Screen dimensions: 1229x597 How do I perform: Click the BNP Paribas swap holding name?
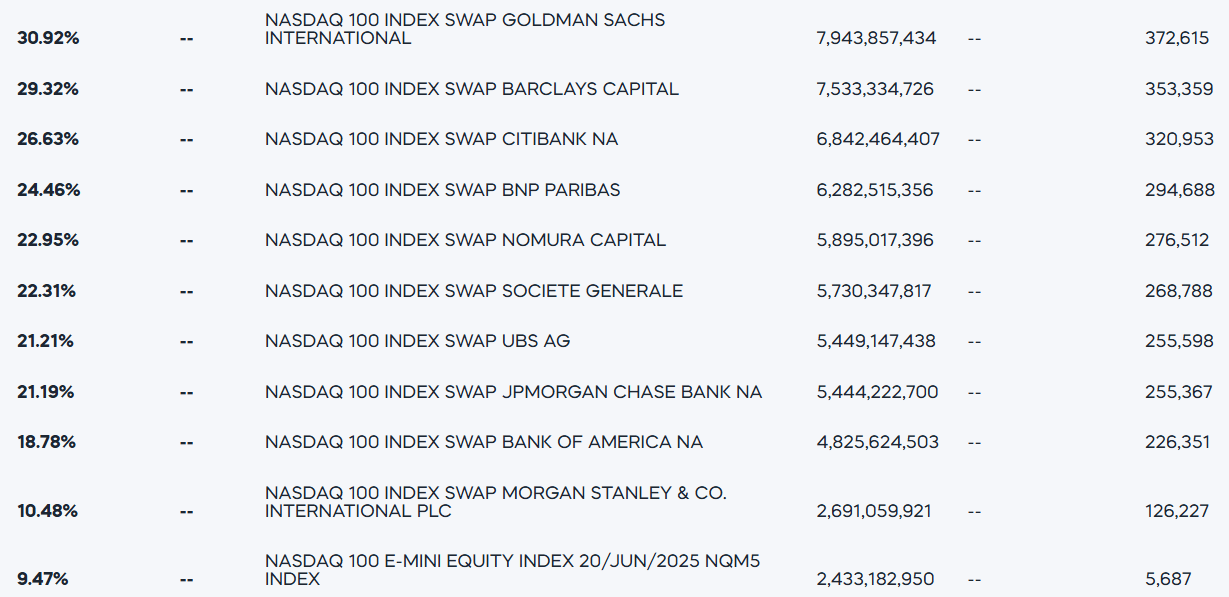(x=442, y=190)
